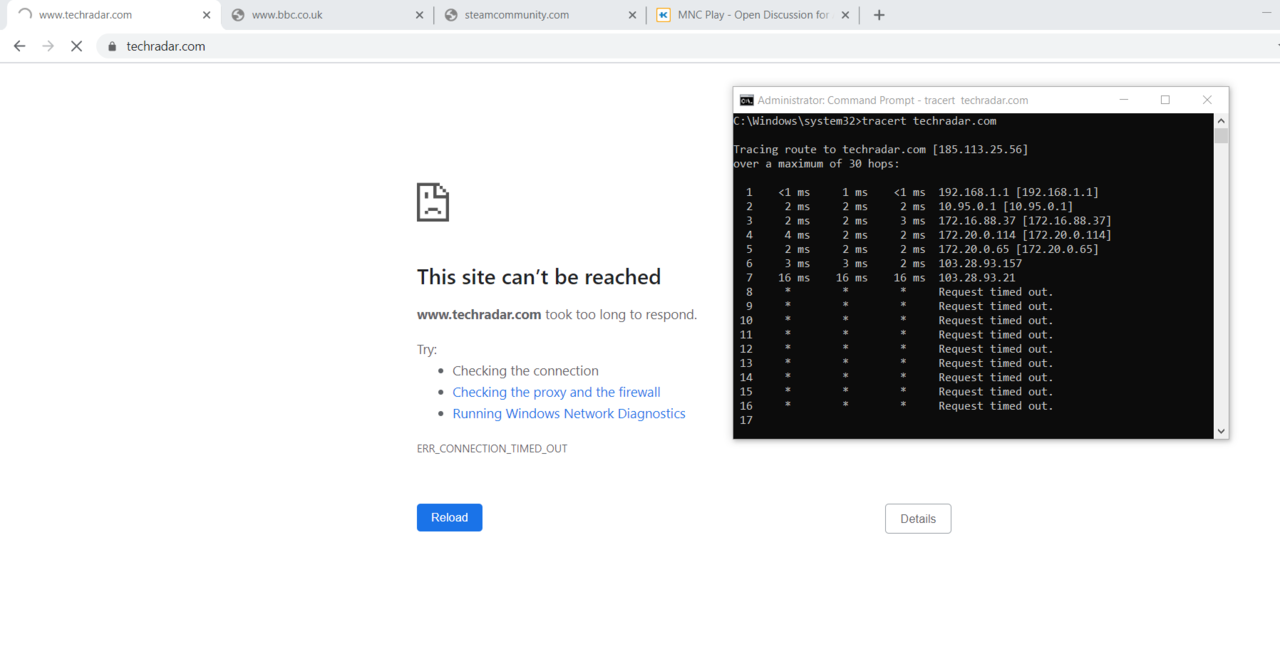Open Checking the proxy and the firewall link
The width and height of the screenshot is (1280, 654).
click(x=556, y=392)
